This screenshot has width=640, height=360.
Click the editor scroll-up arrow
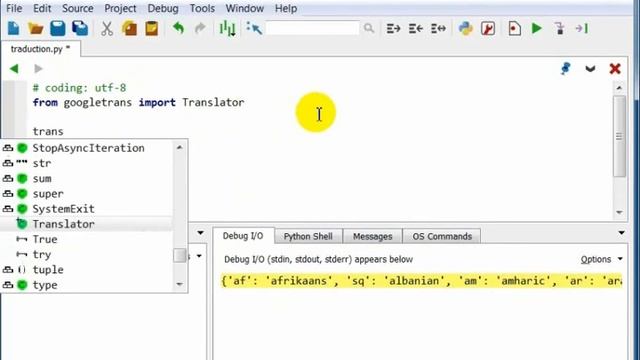coord(619,88)
